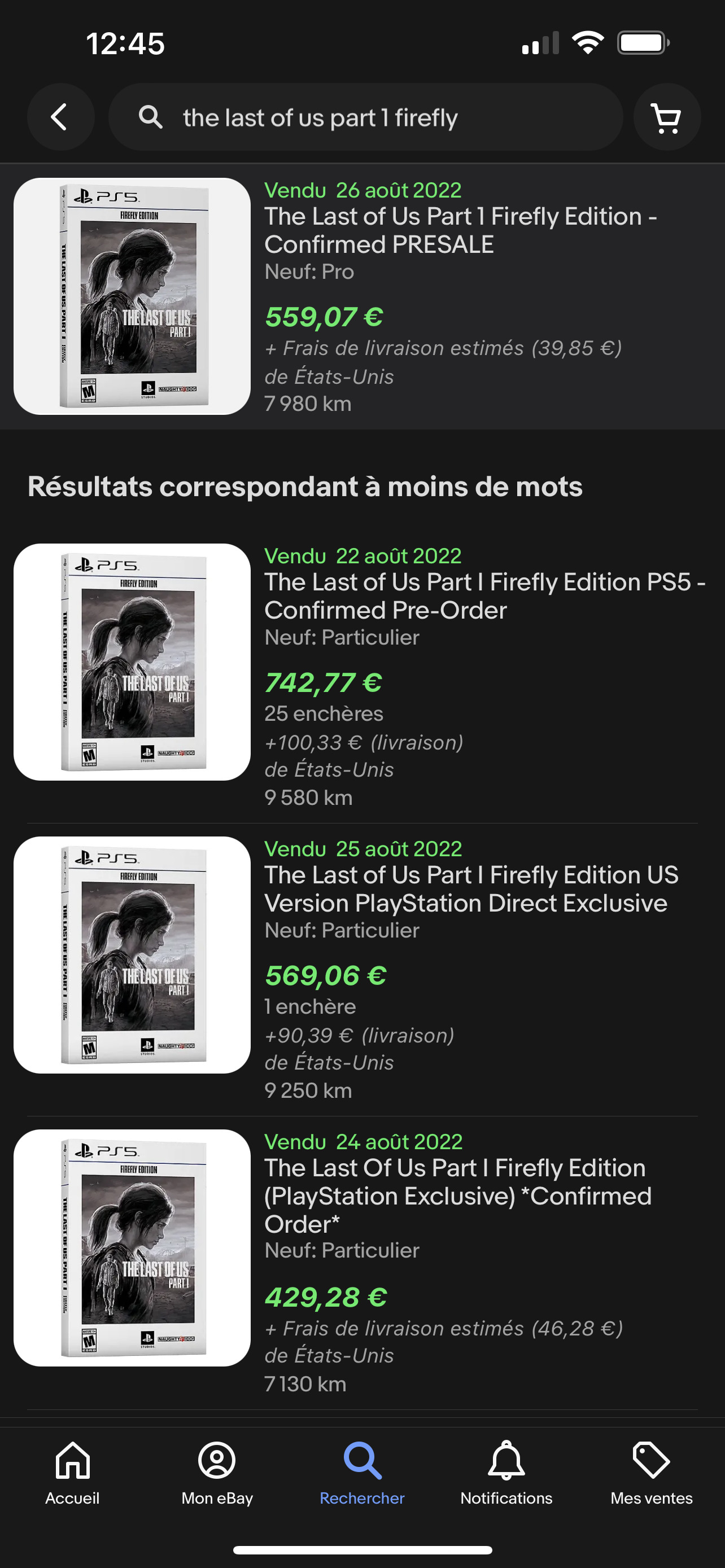Open "Confirmed PRESALE" listing title

coord(460,230)
